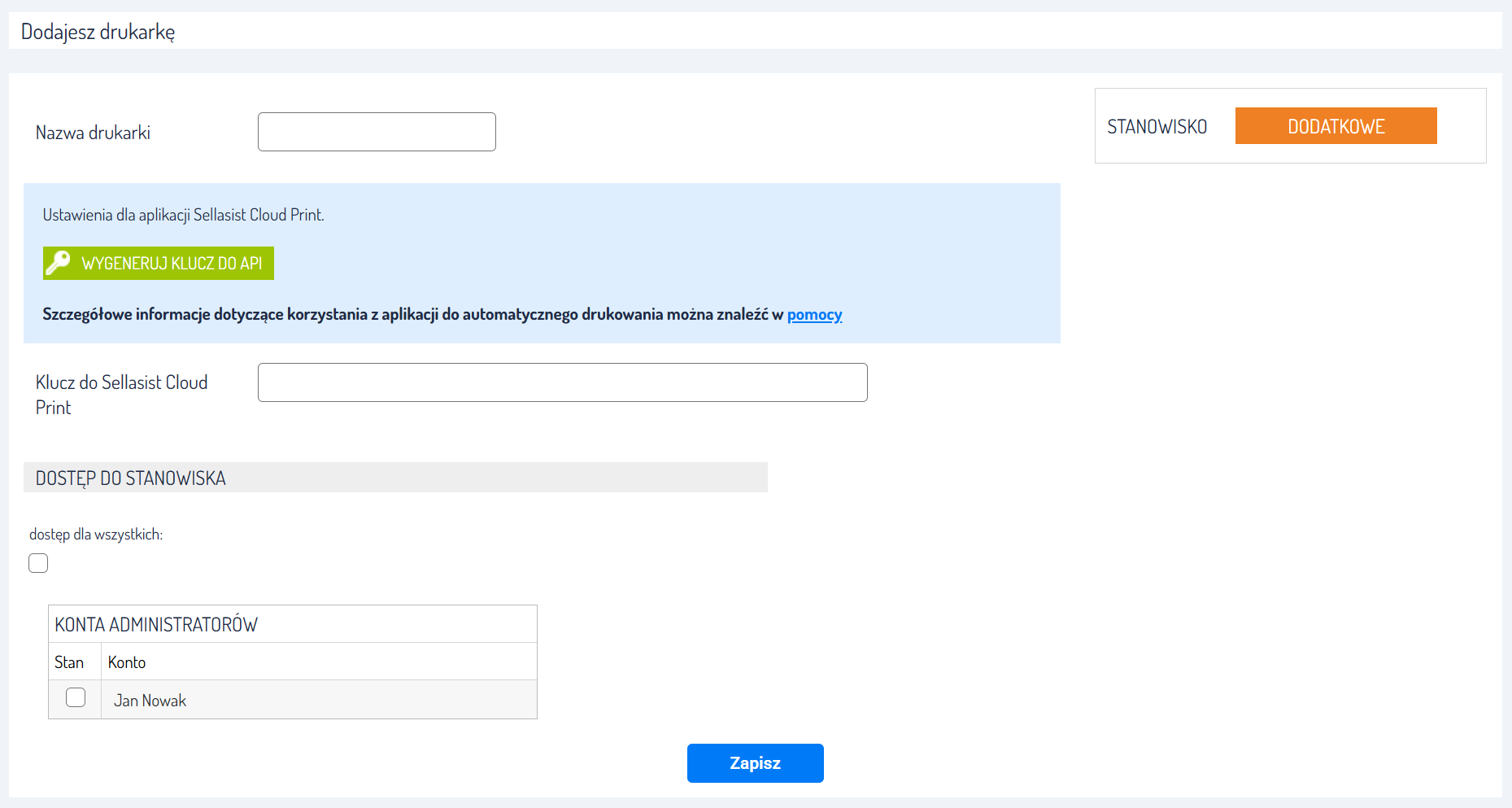Enable the dostęp dla wszystkich checkbox
This screenshot has height=808, width=1512.
pos(38,563)
